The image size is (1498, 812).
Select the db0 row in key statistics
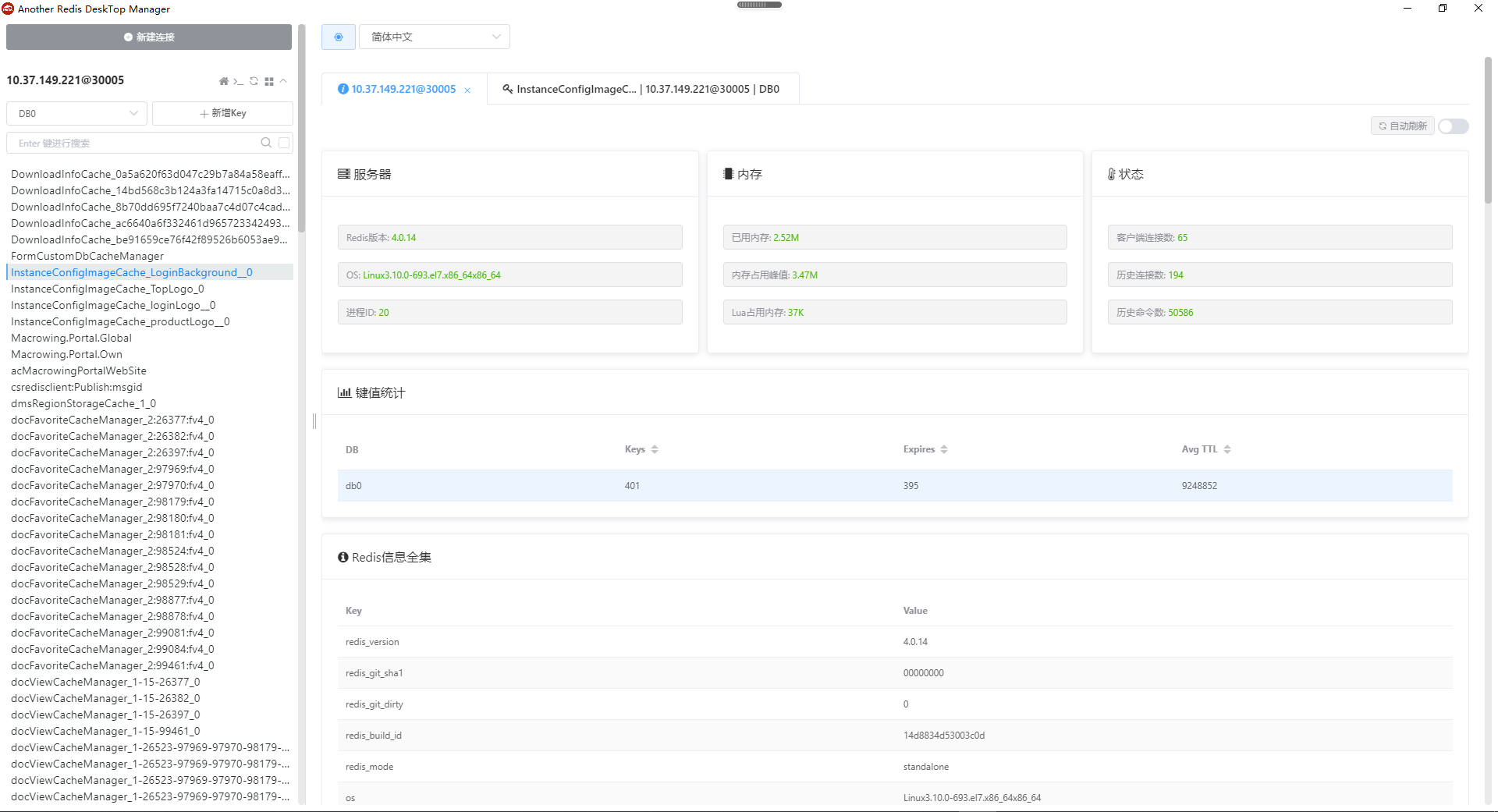895,485
